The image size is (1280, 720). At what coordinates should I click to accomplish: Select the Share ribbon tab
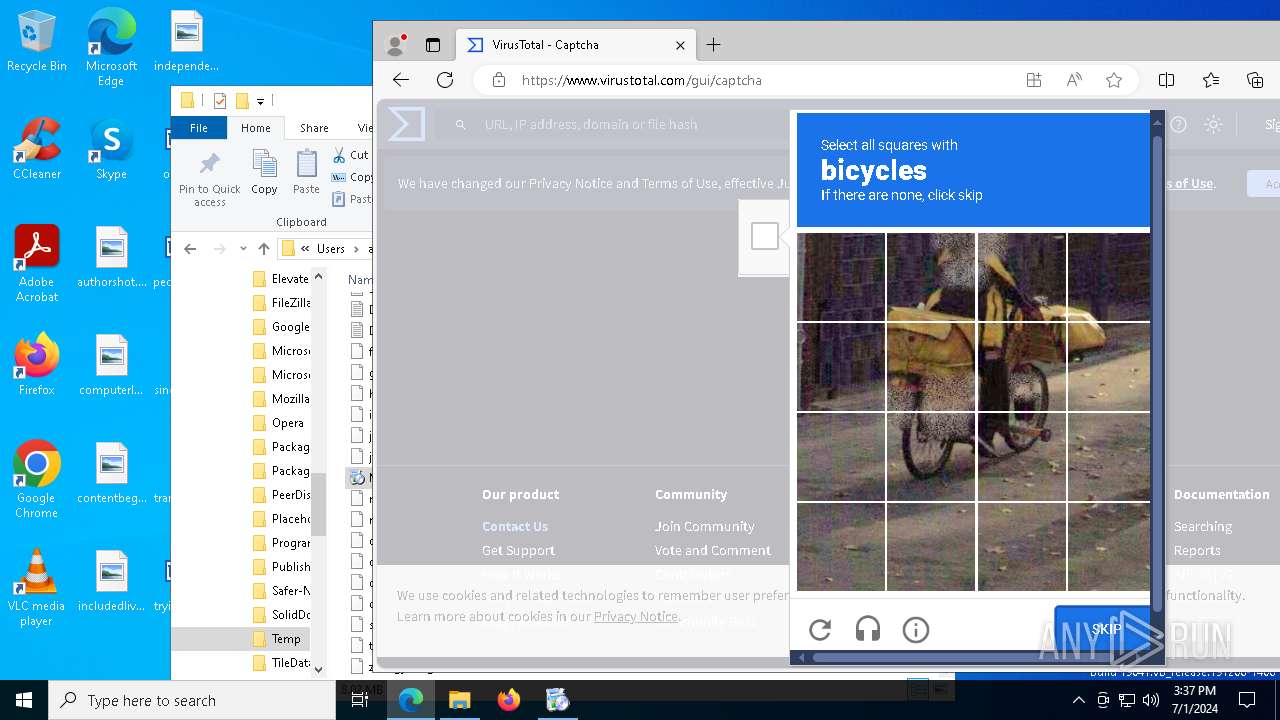[x=314, y=128]
